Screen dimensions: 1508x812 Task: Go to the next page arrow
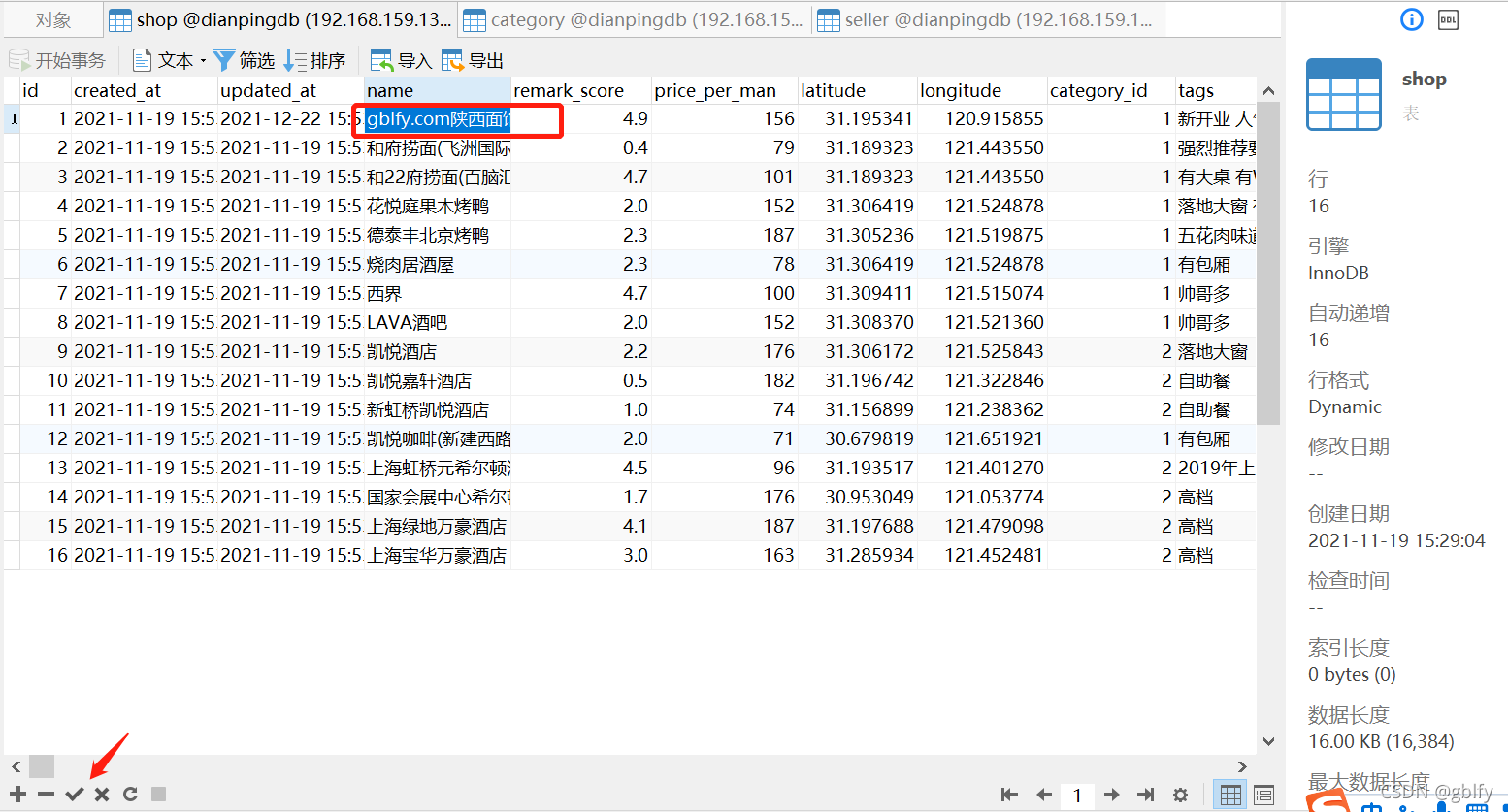point(1112,796)
